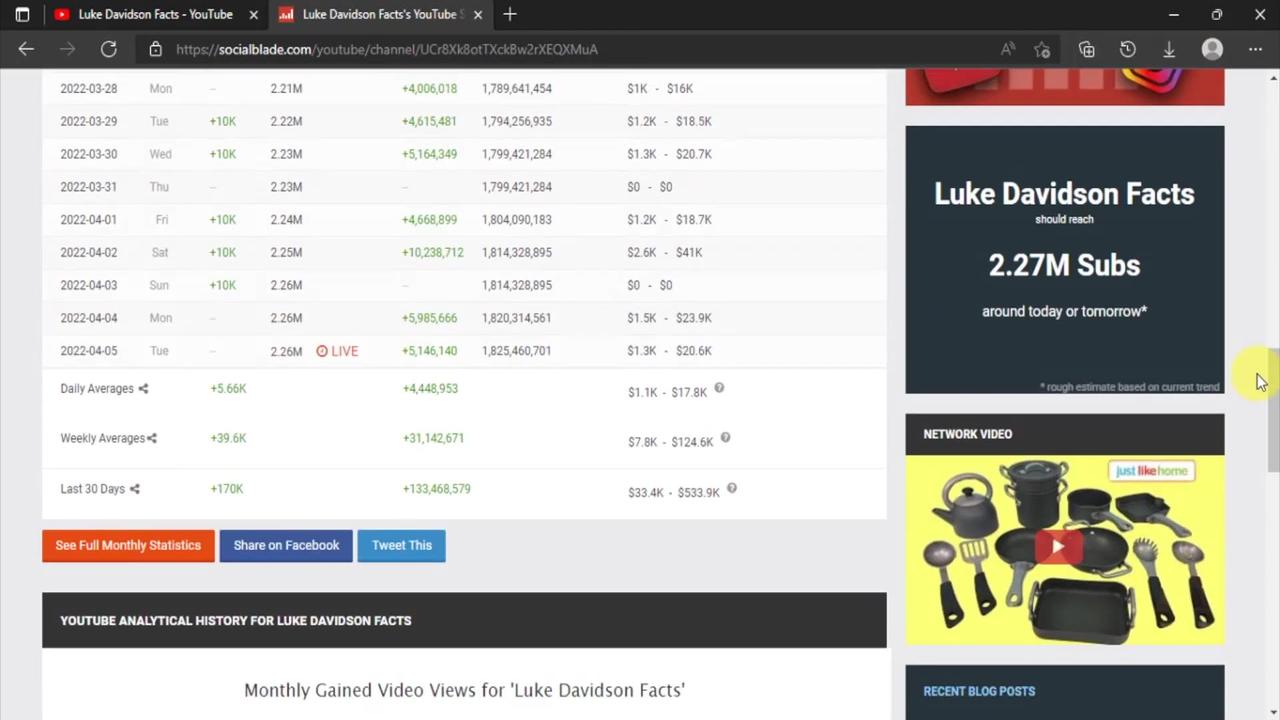The width and height of the screenshot is (1280, 720).
Task: Open the Collections icon
Action: pyautogui.click(x=1087, y=49)
